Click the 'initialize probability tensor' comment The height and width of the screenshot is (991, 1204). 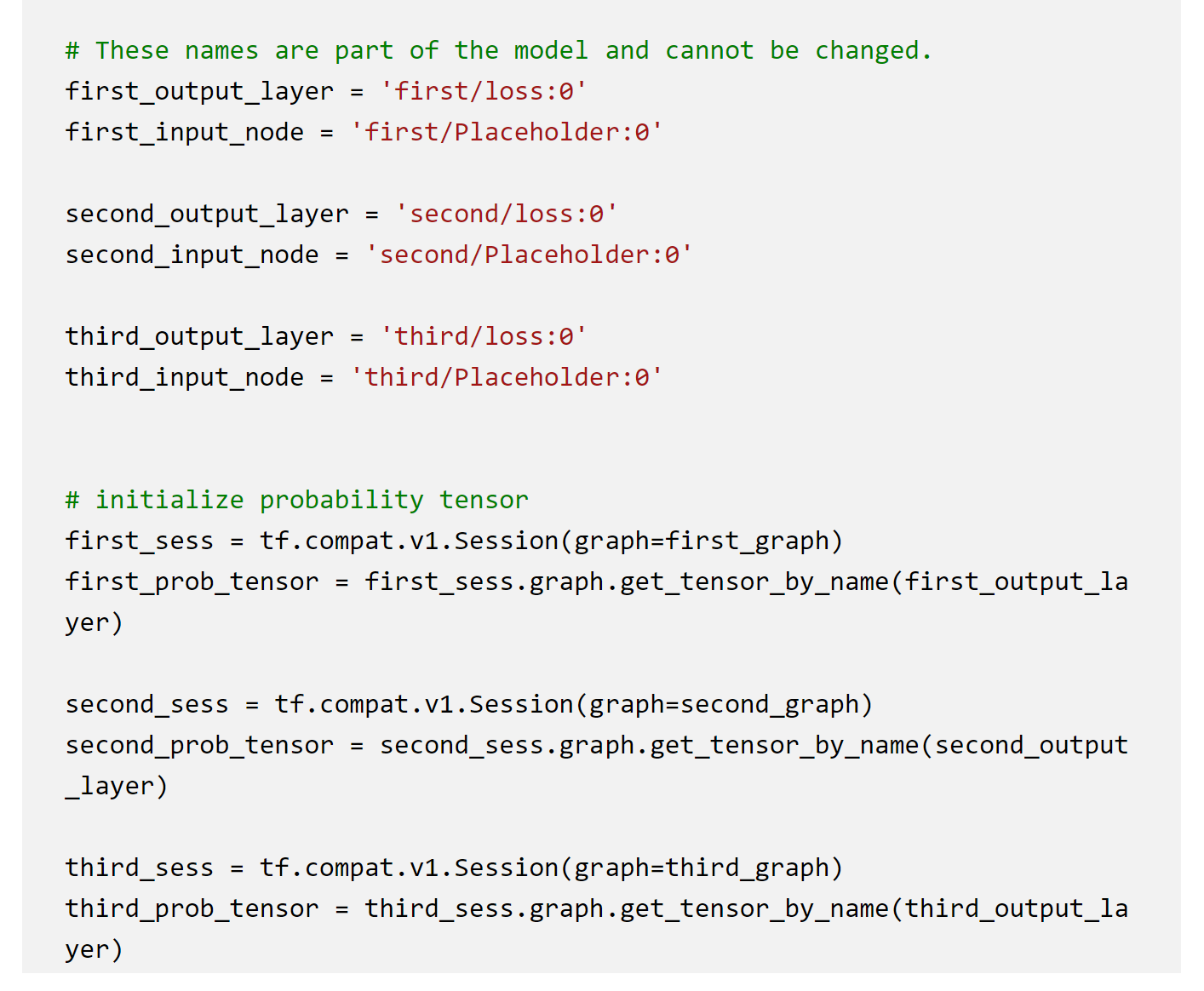click(x=296, y=500)
